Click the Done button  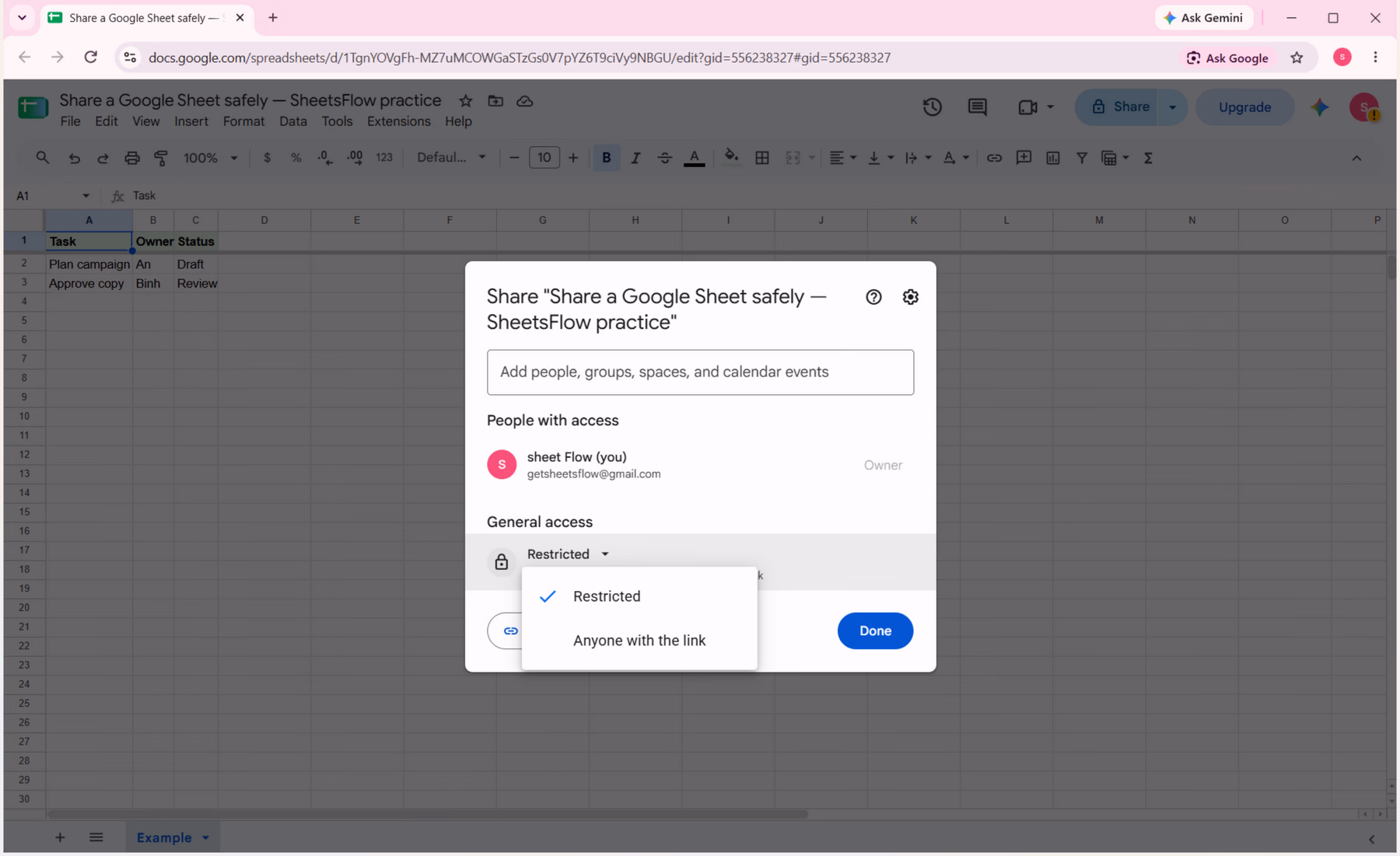point(875,631)
